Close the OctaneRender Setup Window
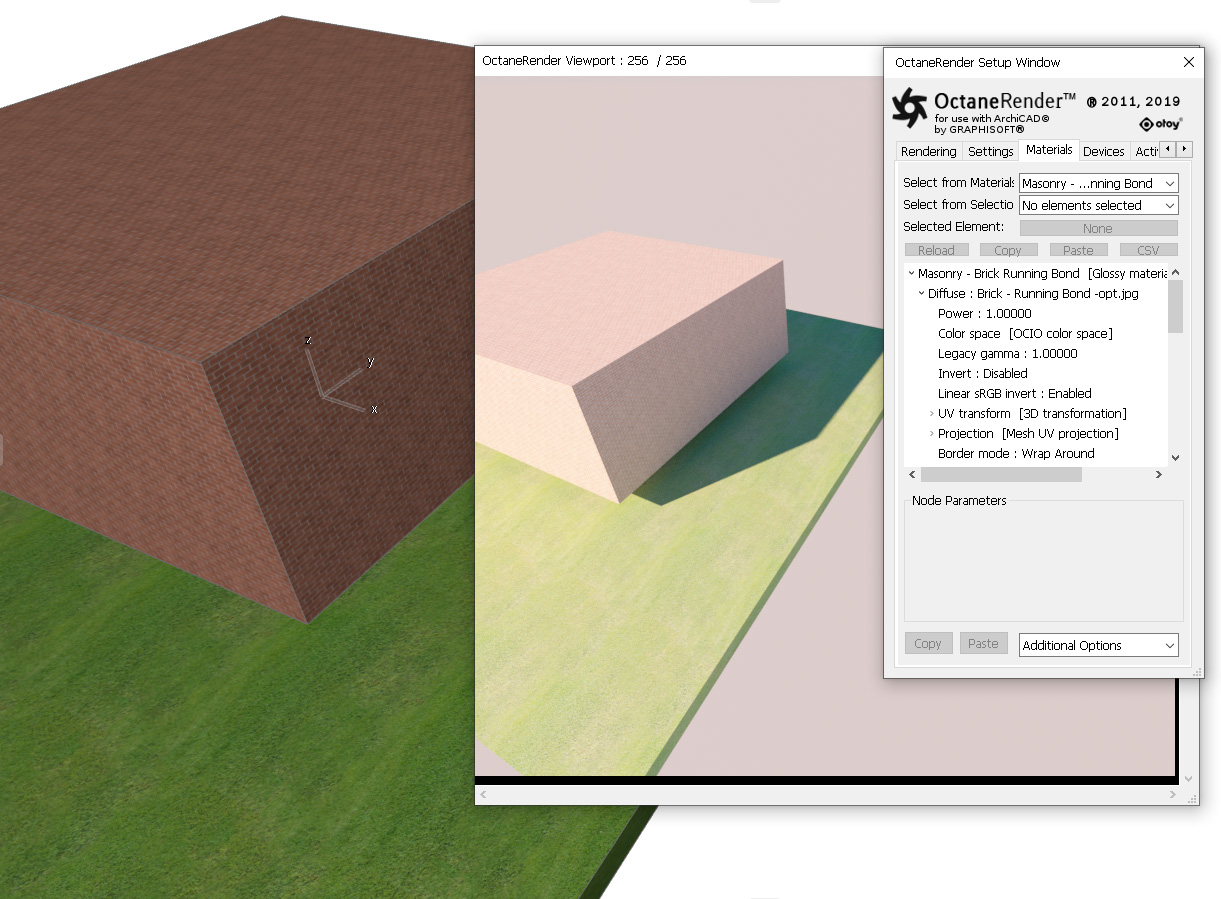Image resolution: width=1221 pixels, height=899 pixels. pos(1188,62)
